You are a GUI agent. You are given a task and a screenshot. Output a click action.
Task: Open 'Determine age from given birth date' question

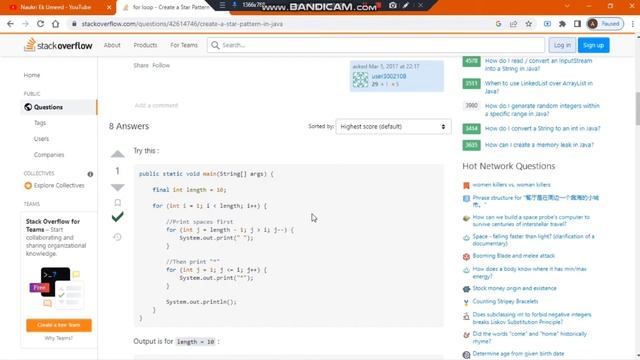[518, 353]
